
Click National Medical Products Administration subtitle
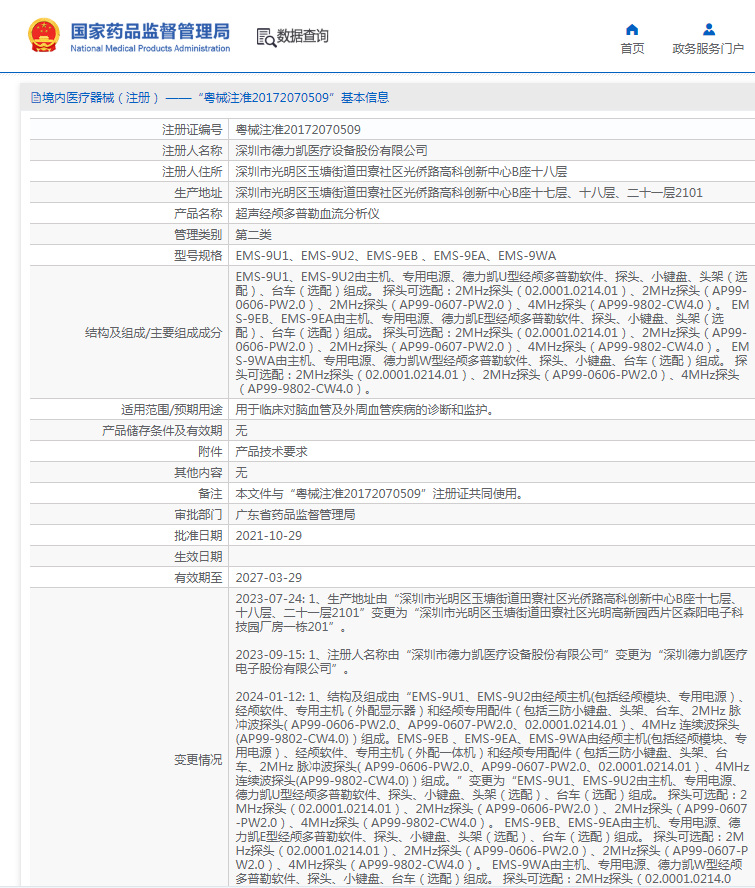click(150, 49)
